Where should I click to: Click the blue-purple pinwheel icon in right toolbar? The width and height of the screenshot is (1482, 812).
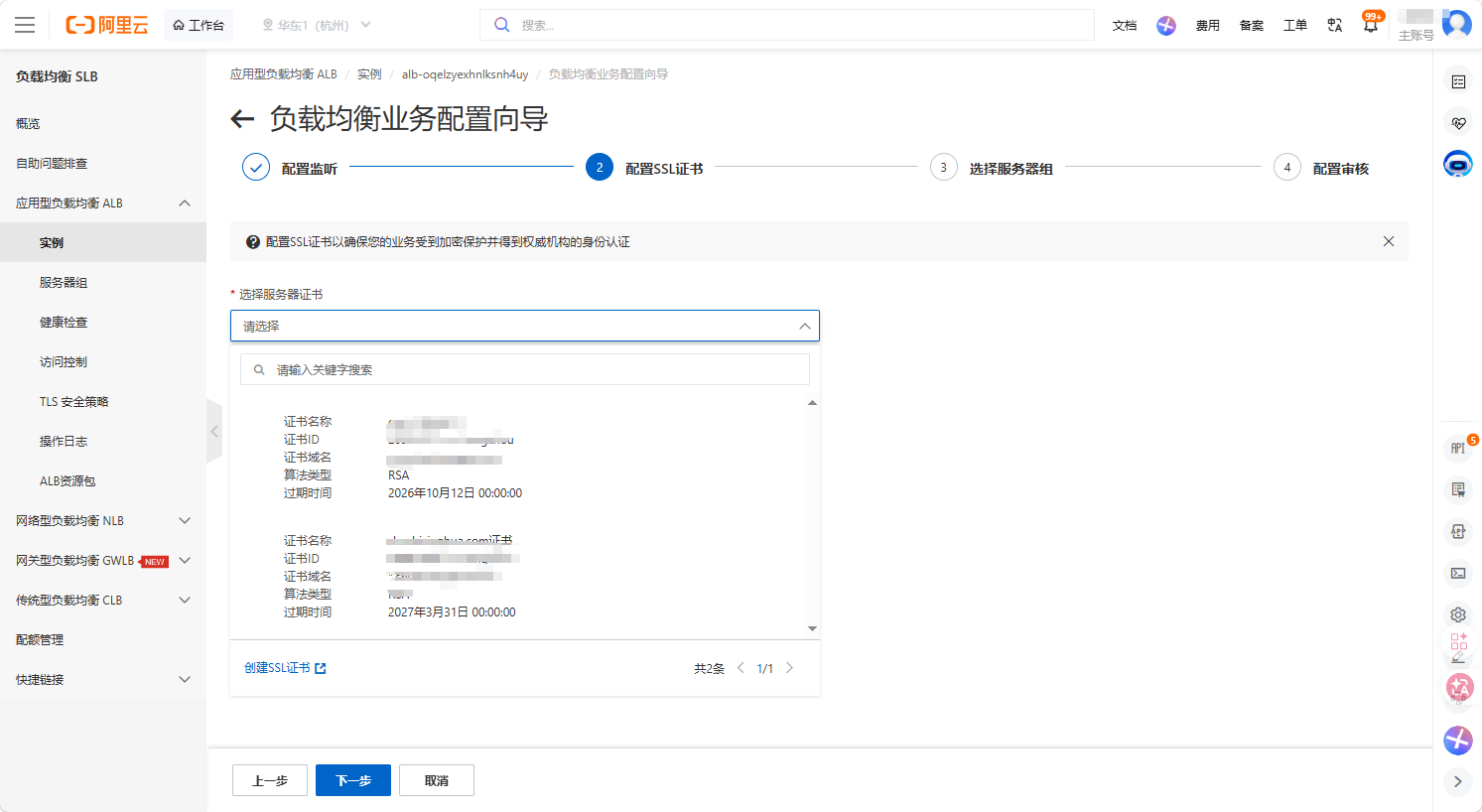click(1458, 740)
